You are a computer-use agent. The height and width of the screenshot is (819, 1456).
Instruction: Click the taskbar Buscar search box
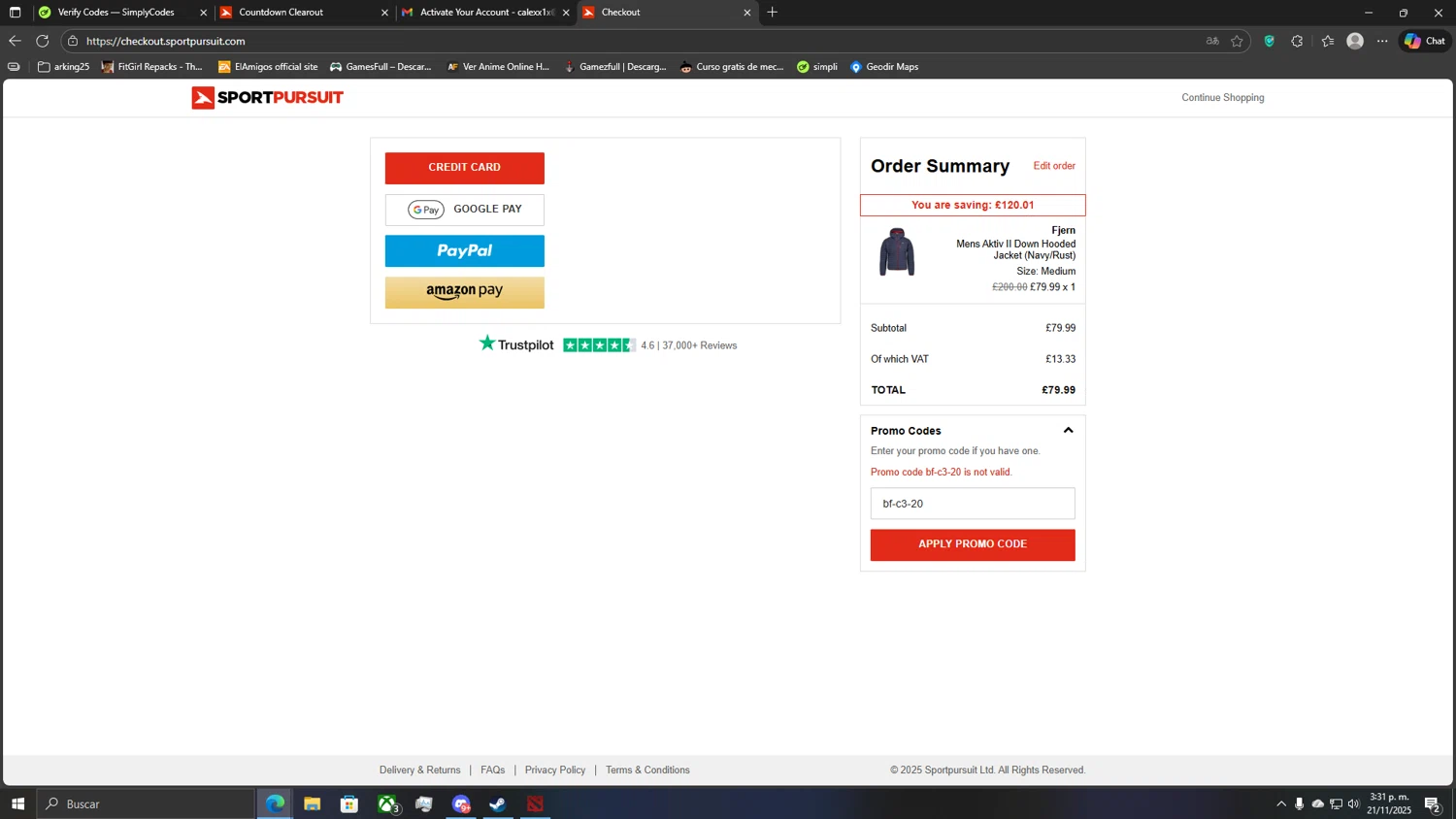click(x=146, y=803)
